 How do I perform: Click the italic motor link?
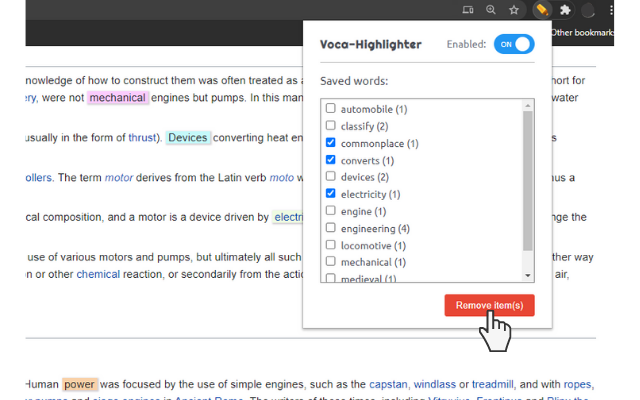point(119,178)
